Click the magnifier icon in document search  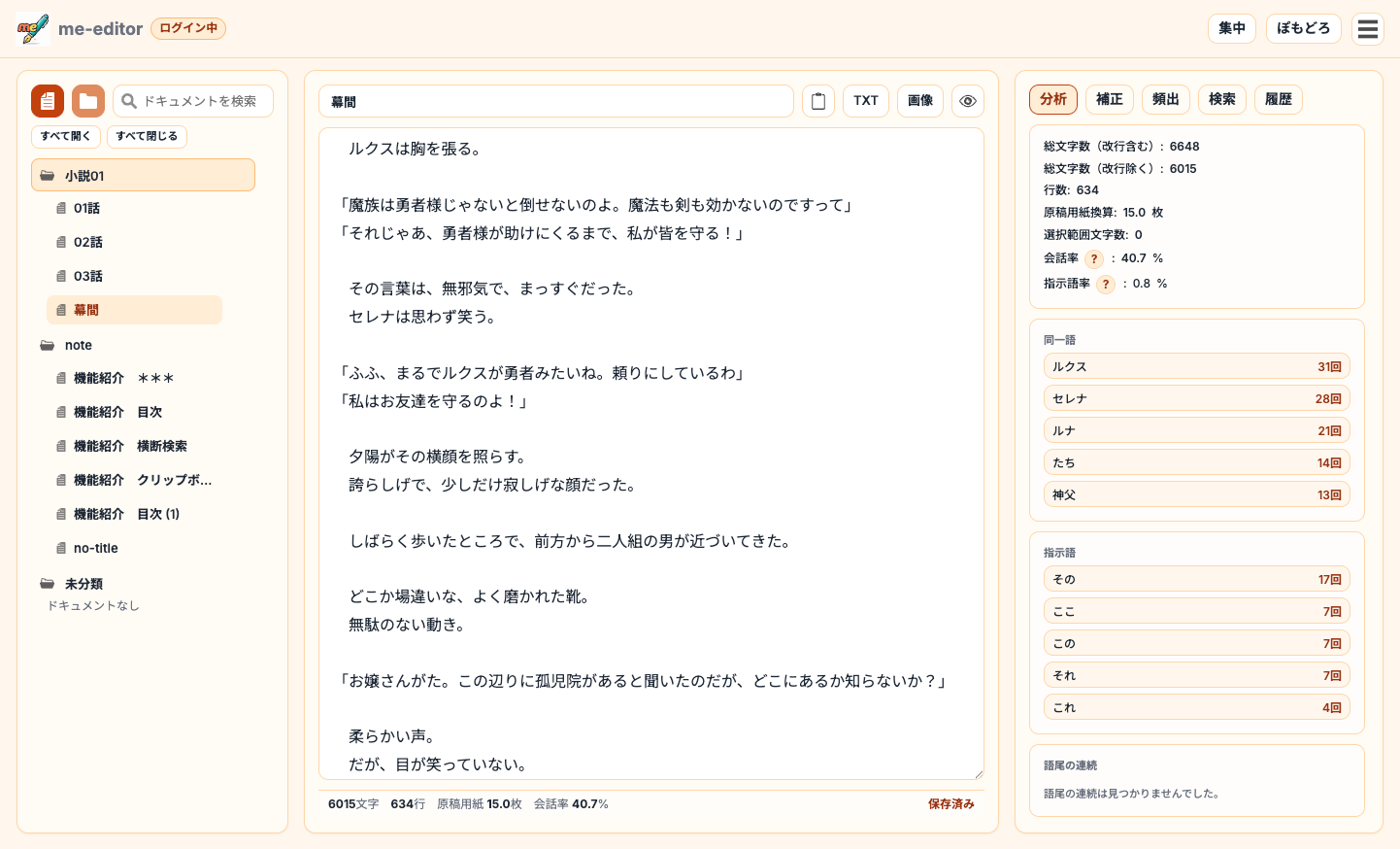(128, 100)
